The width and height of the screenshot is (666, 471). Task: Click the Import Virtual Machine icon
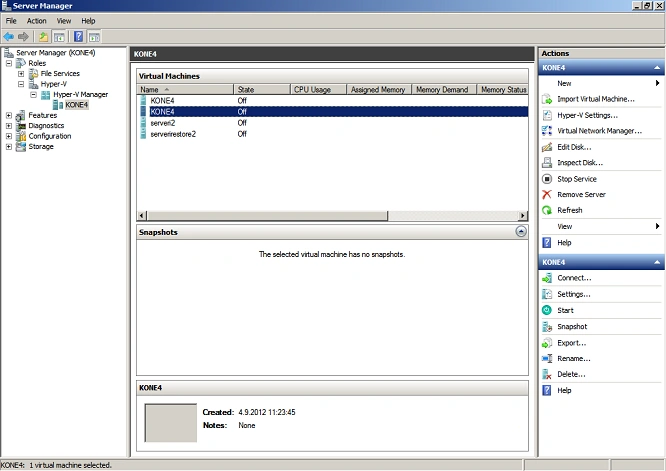[x=547, y=99]
